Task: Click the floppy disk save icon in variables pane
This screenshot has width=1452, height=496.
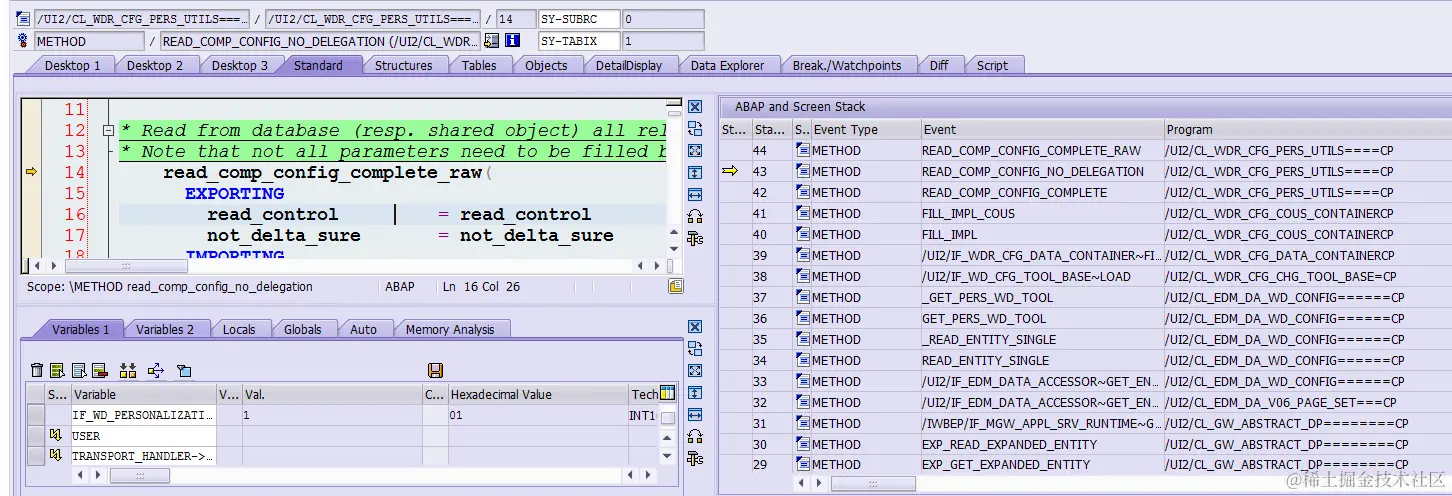Action: (x=435, y=371)
